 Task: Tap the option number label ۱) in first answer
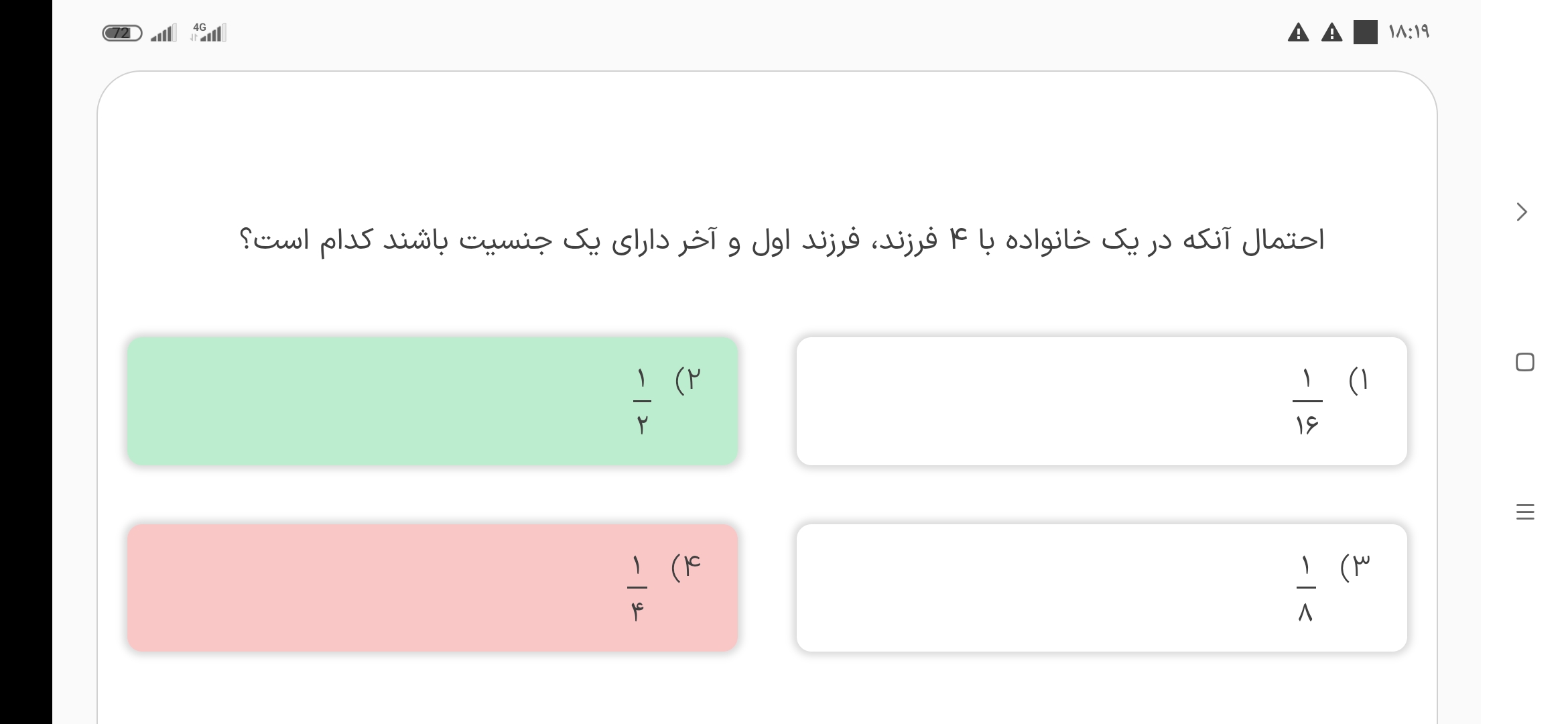(x=1358, y=380)
